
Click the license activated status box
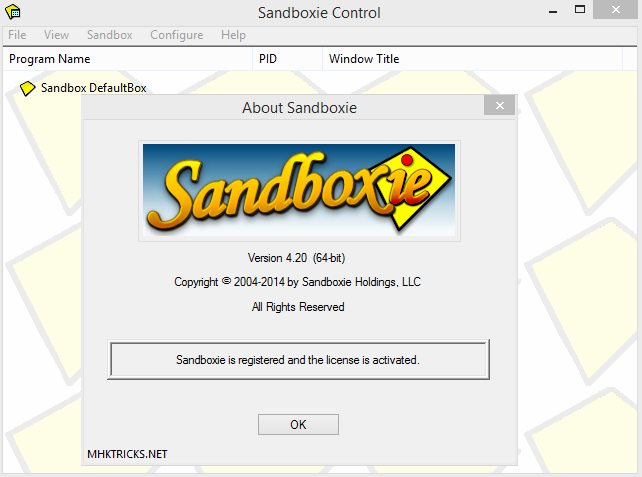298,359
